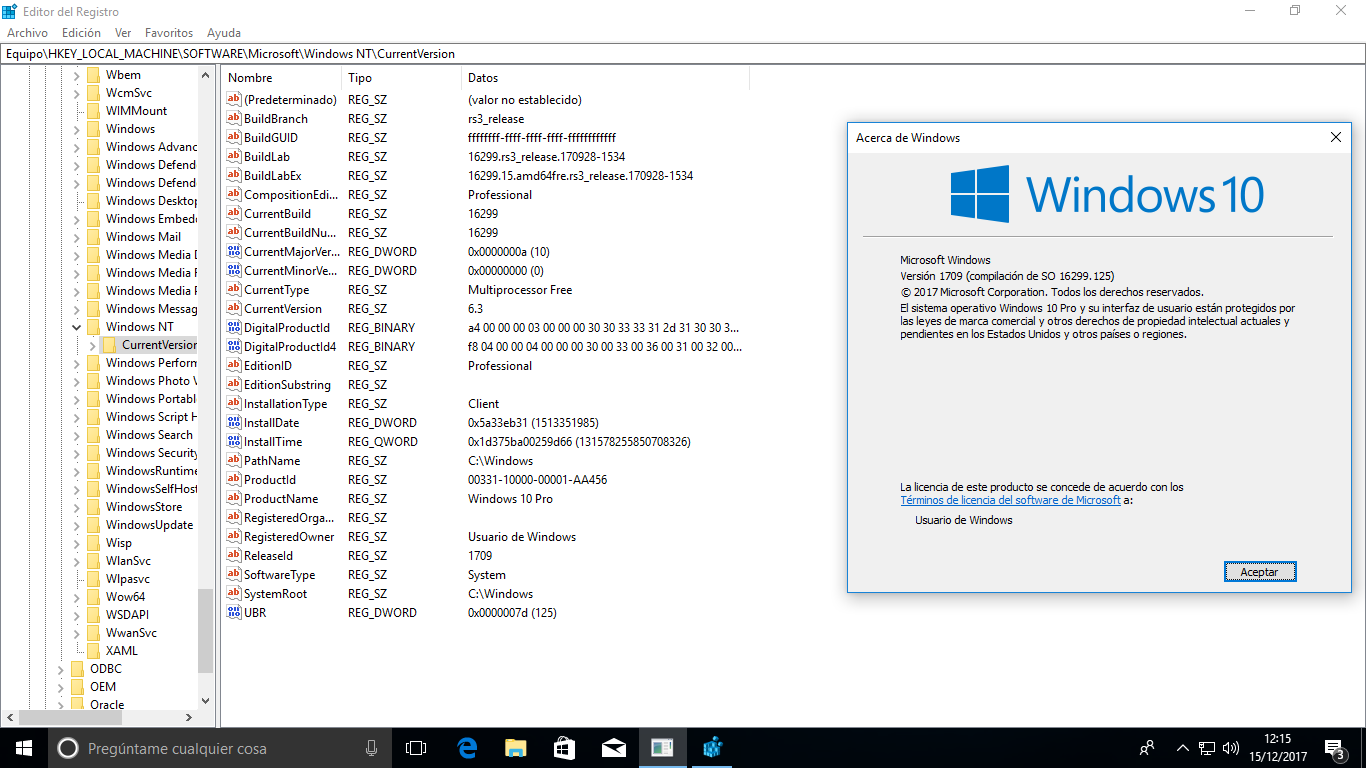Viewport: 1366px width, 768px height.
Task: Click the tree scrollbar down arrow
Action: pos(206,701)
